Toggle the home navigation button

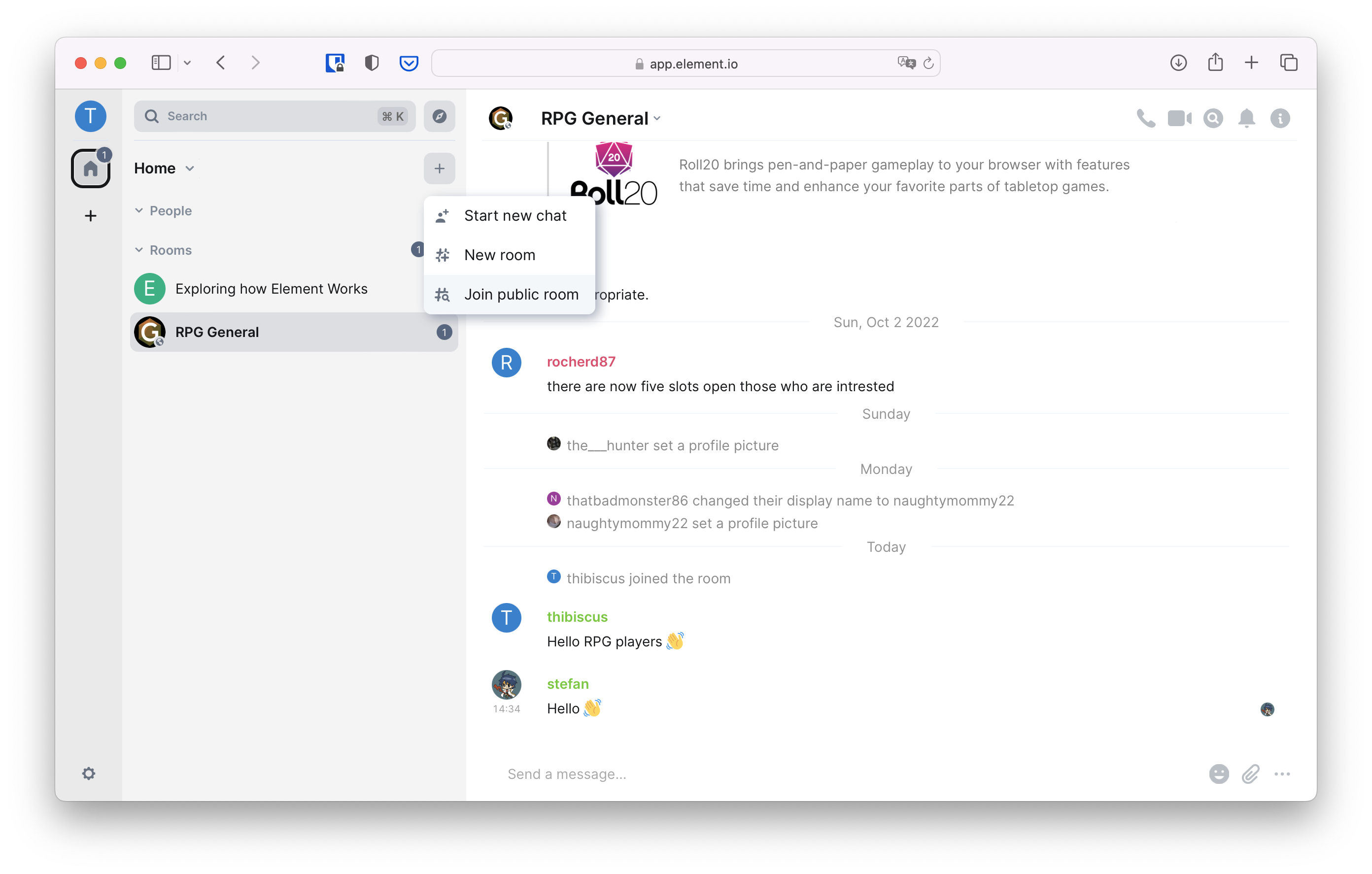tap(91, 167)
